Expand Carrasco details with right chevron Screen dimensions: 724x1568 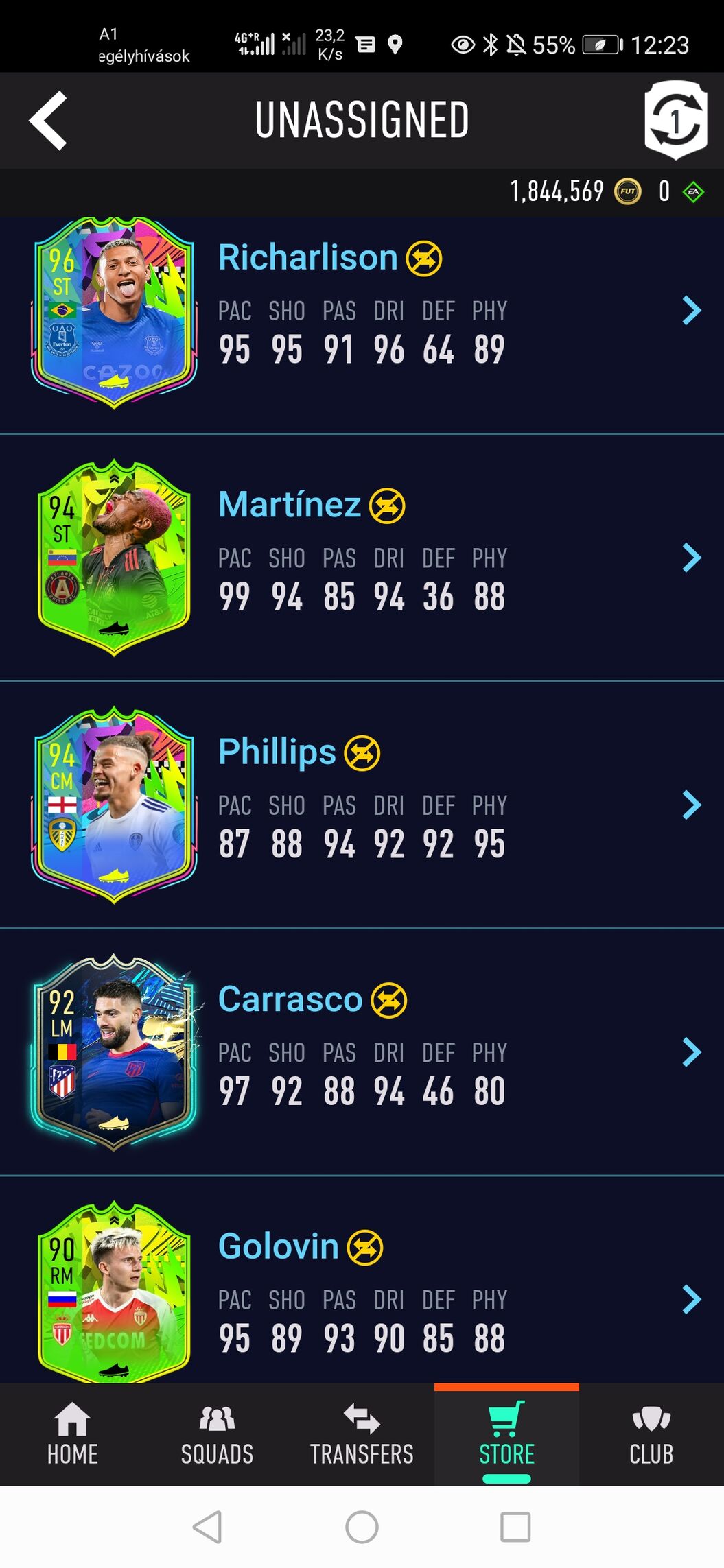(691, 1052)
